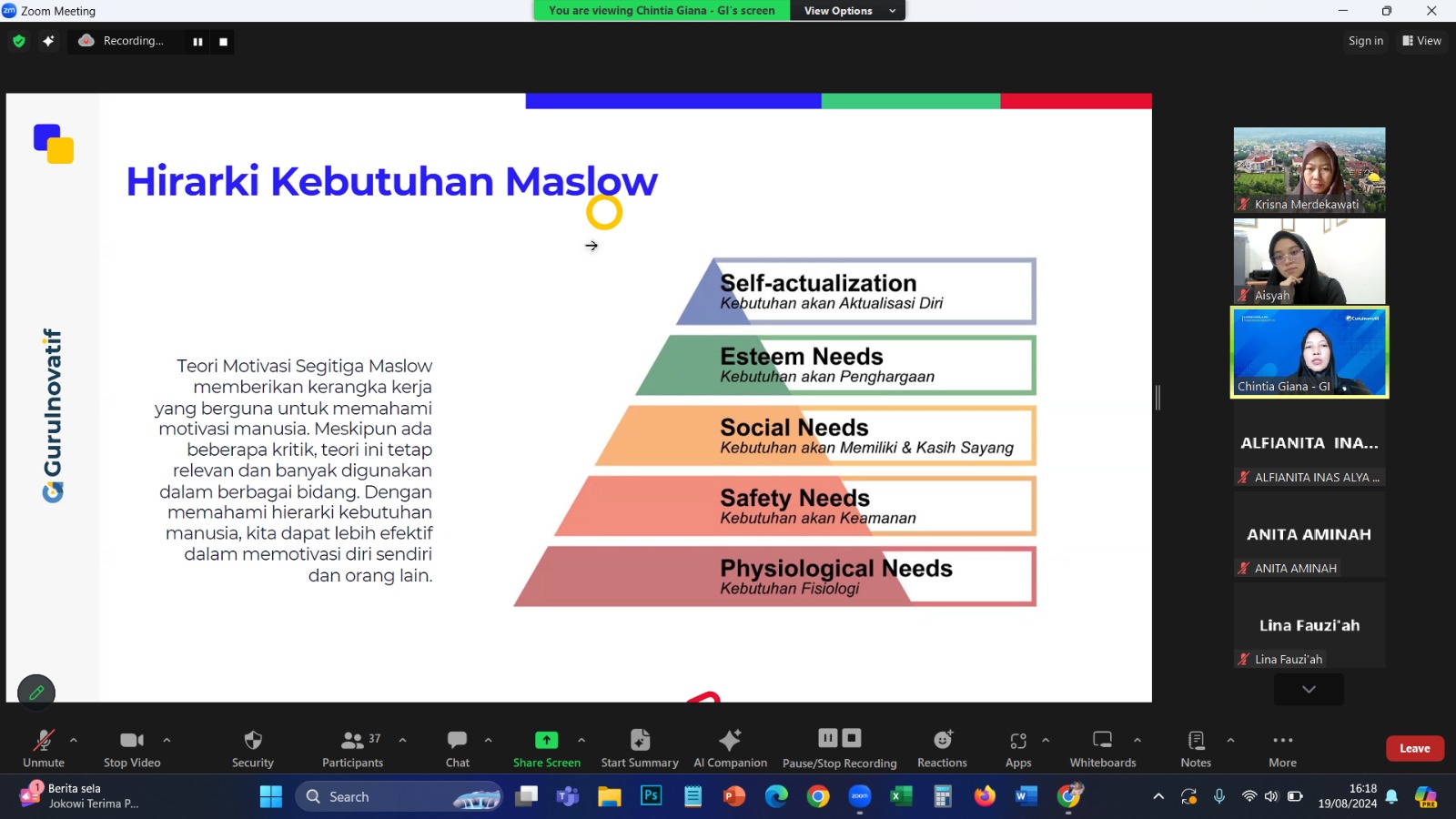Select Krisna Merdekawati's video thumbnail
This screenshot has width=1456, height=819.
(x=1309, y=170)
